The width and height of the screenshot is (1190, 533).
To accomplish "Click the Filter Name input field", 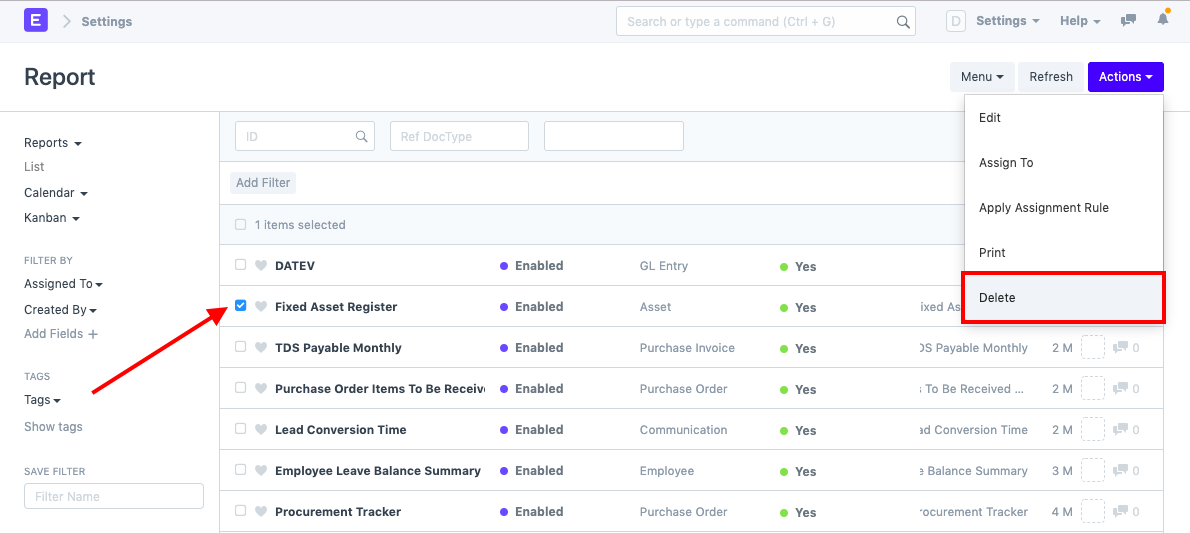I will coord(114,497).
